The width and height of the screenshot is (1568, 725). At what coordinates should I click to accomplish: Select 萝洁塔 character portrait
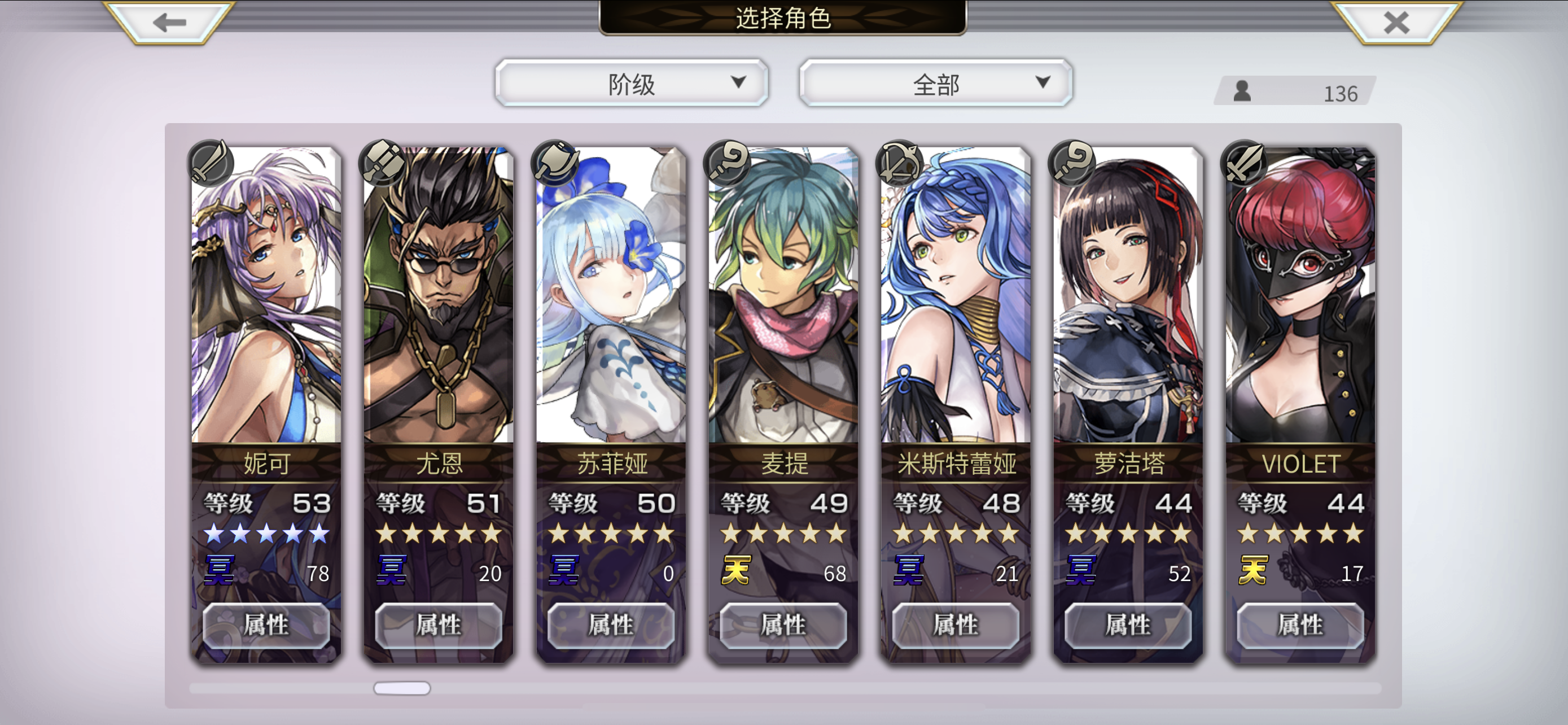pos(1128,295)
